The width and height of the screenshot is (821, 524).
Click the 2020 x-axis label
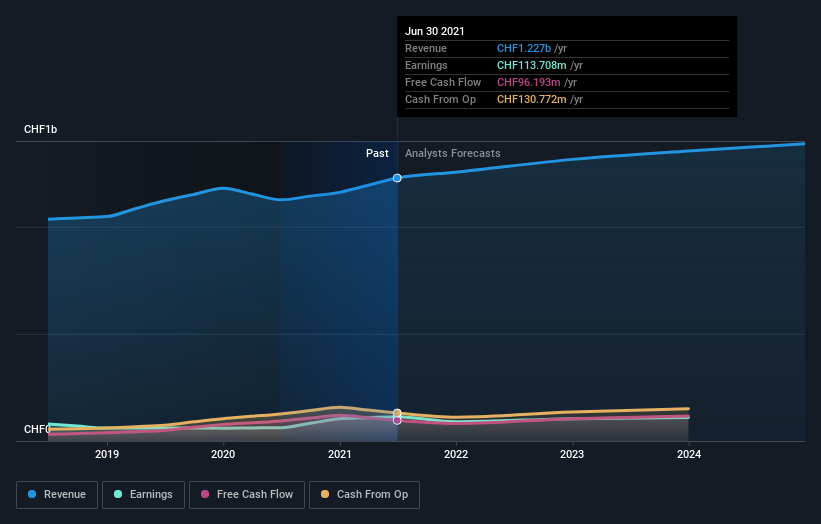pos(223,454)
